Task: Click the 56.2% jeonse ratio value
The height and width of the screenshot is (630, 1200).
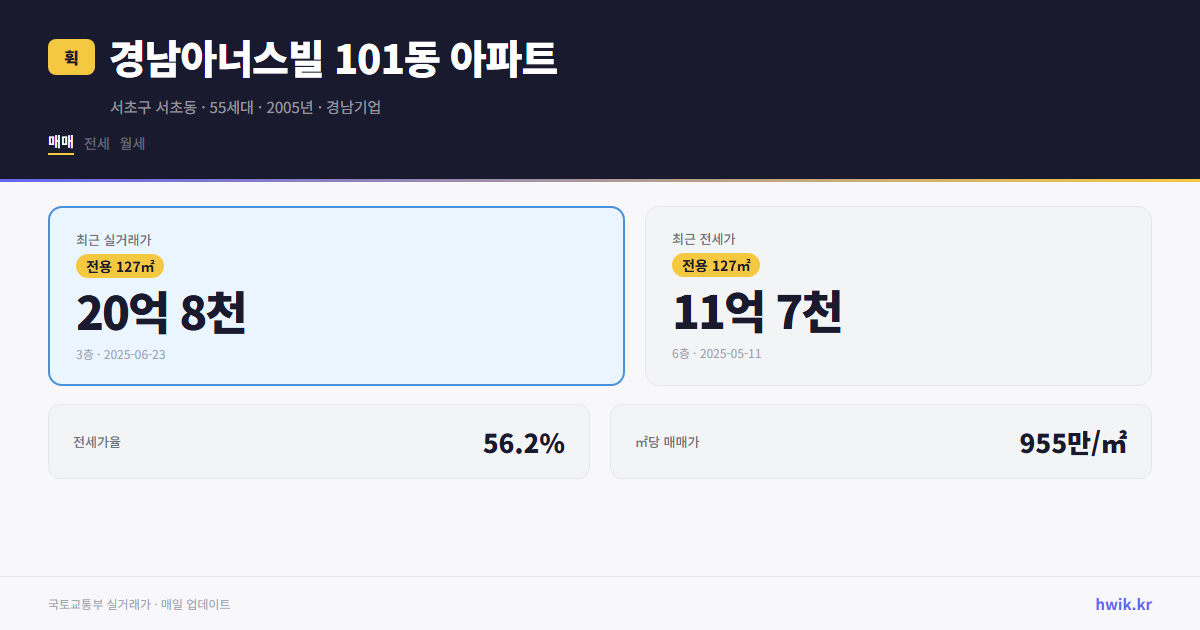Action: pos(524,441)
